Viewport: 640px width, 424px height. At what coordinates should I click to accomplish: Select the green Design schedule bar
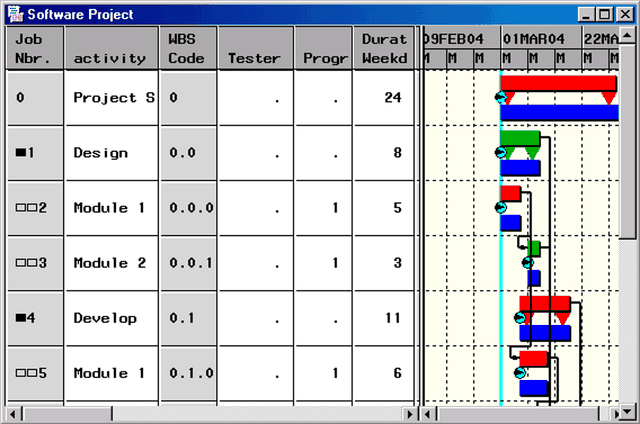point(520,138)
